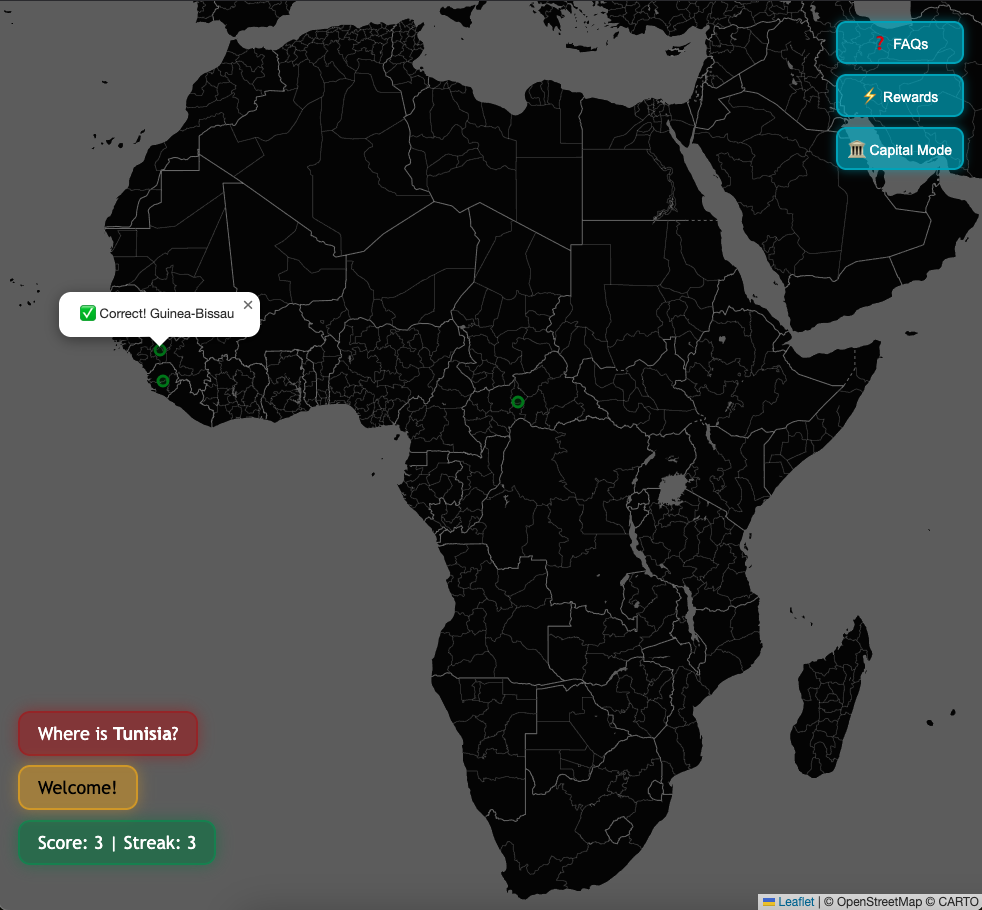
Task: Click the building icon on Capital Mode
Action: tap(857, 150)
